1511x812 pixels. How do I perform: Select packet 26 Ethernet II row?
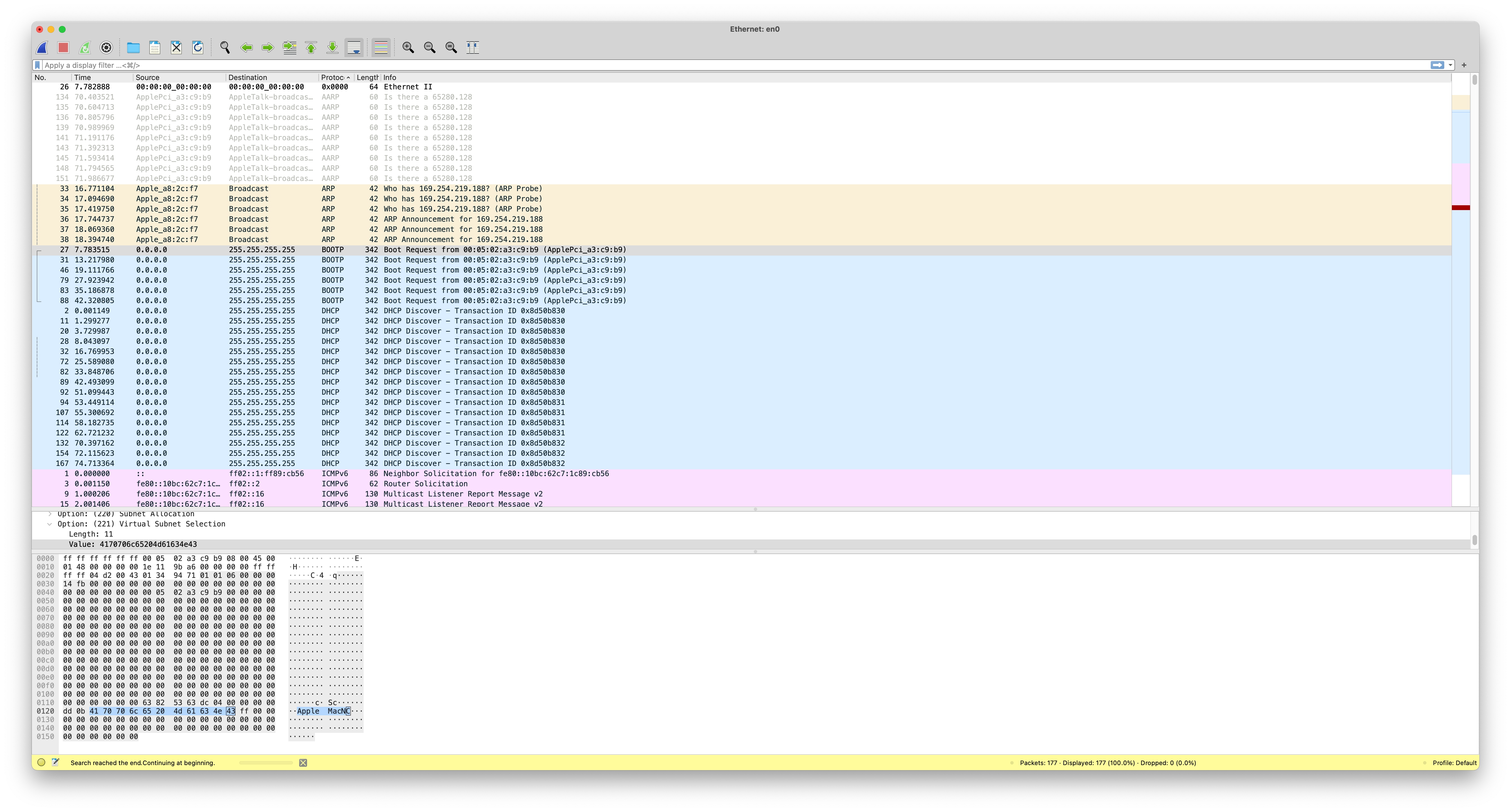[x=741, y=87]
